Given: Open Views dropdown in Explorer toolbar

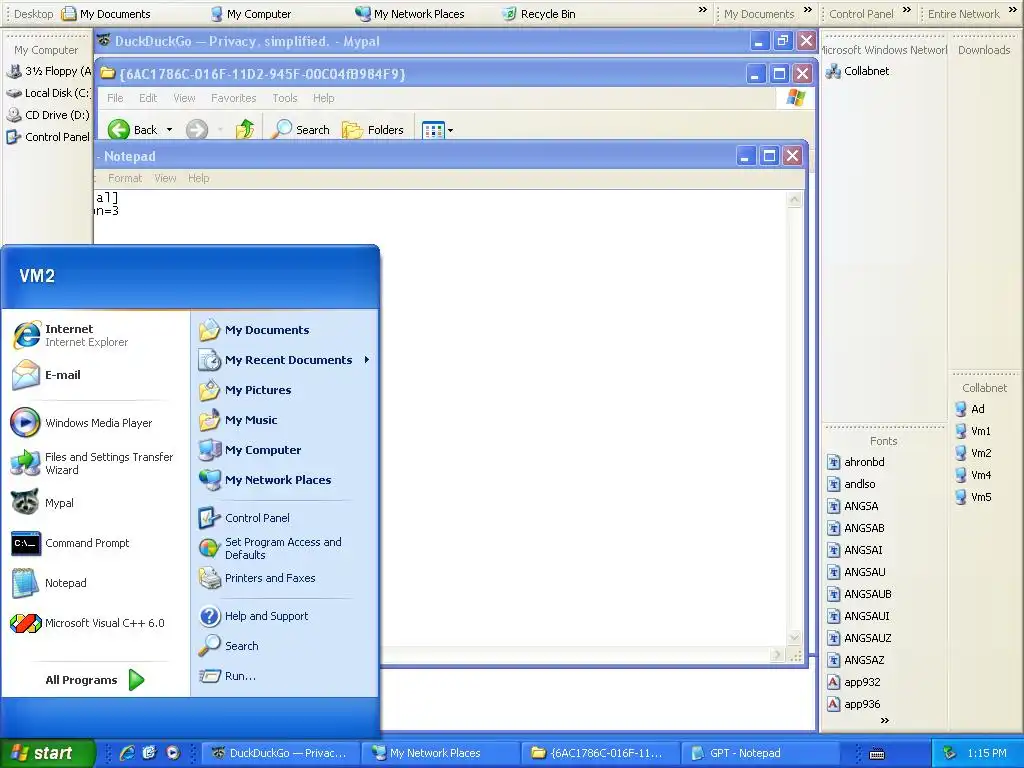Looking at the screenshot, I should 437,130.
